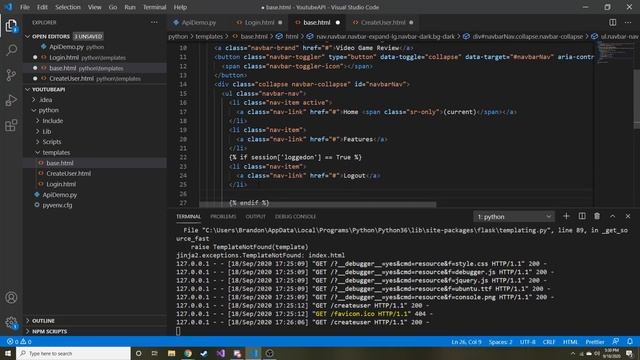Switch to the CreateUser.html editor tab
The image size is (640, 360).
(383, 22)
